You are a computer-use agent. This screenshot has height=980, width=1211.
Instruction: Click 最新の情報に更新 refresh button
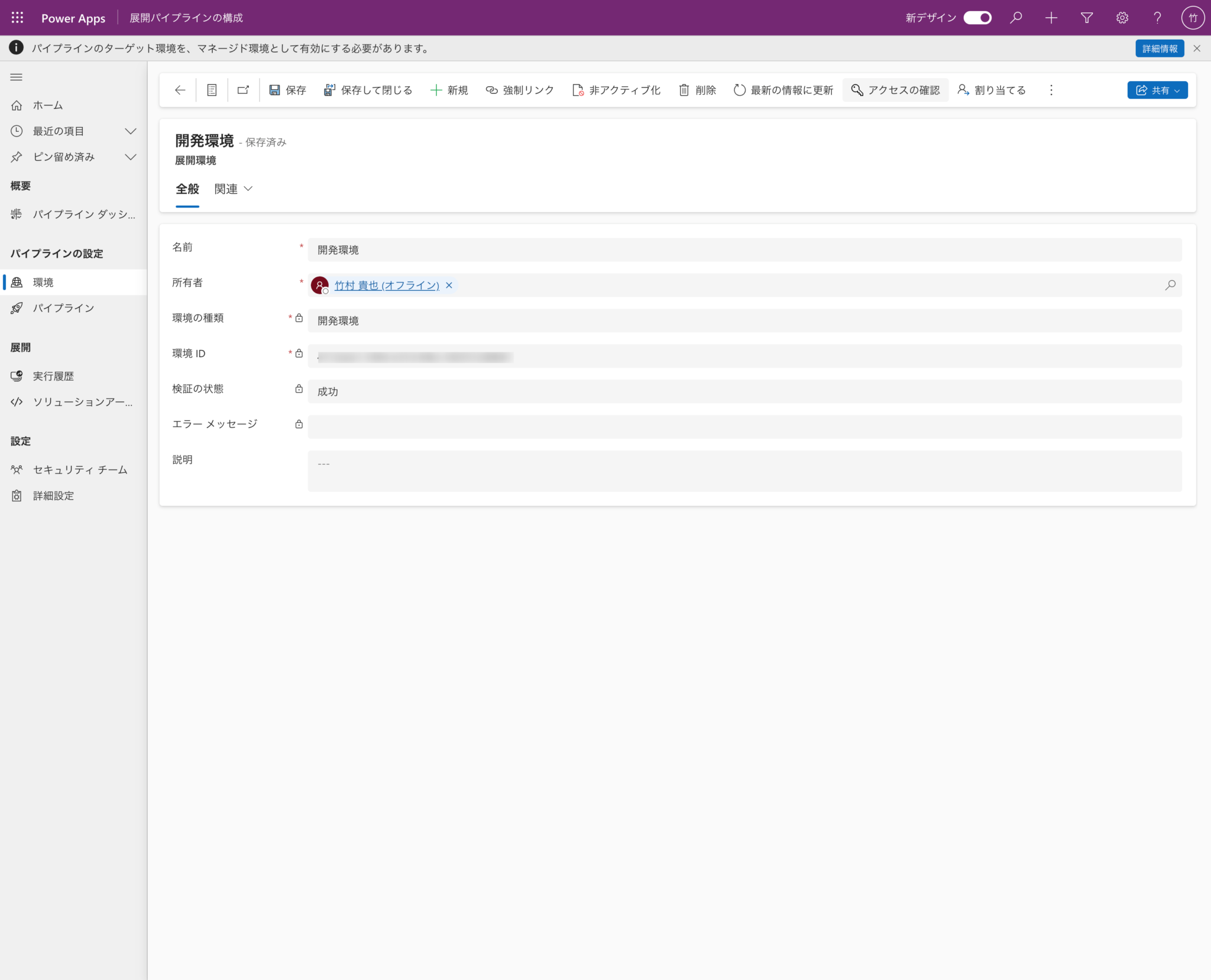pos(783,90)
